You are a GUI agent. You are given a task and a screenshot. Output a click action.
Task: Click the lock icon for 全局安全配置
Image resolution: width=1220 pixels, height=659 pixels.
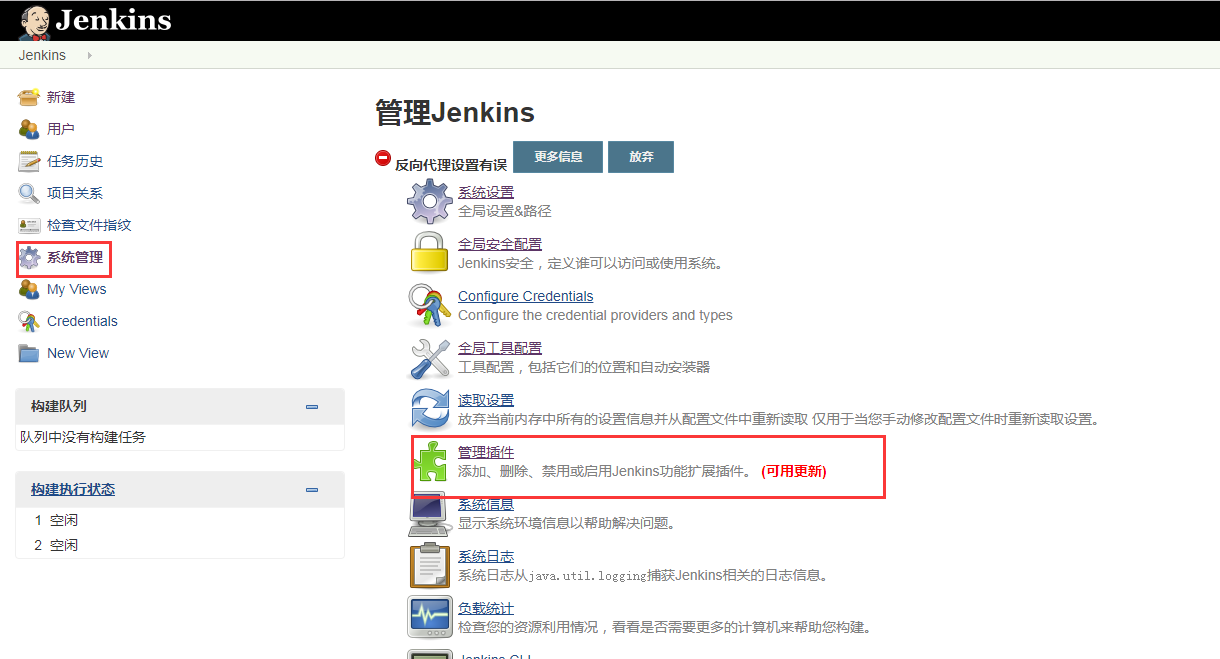click(430, 252)
